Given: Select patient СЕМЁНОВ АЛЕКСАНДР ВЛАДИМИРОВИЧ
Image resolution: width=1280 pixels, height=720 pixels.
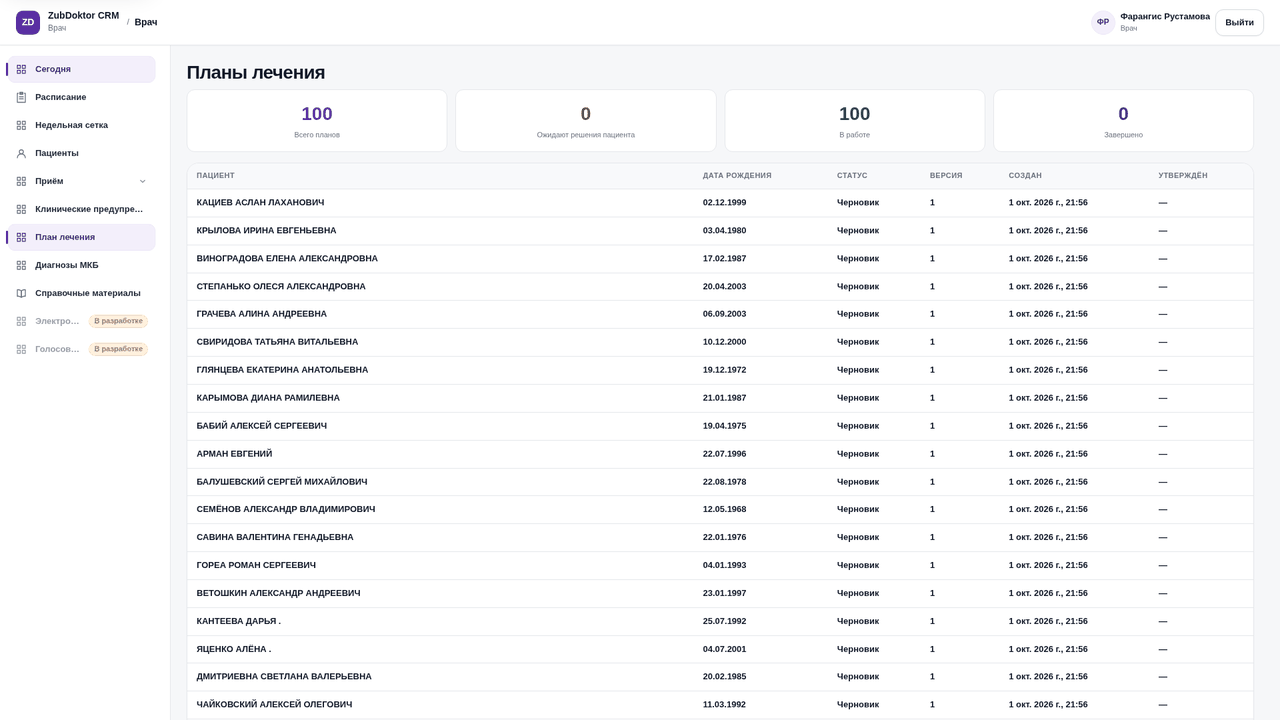Looking at the screenshot, I should [x=286, y=509].
